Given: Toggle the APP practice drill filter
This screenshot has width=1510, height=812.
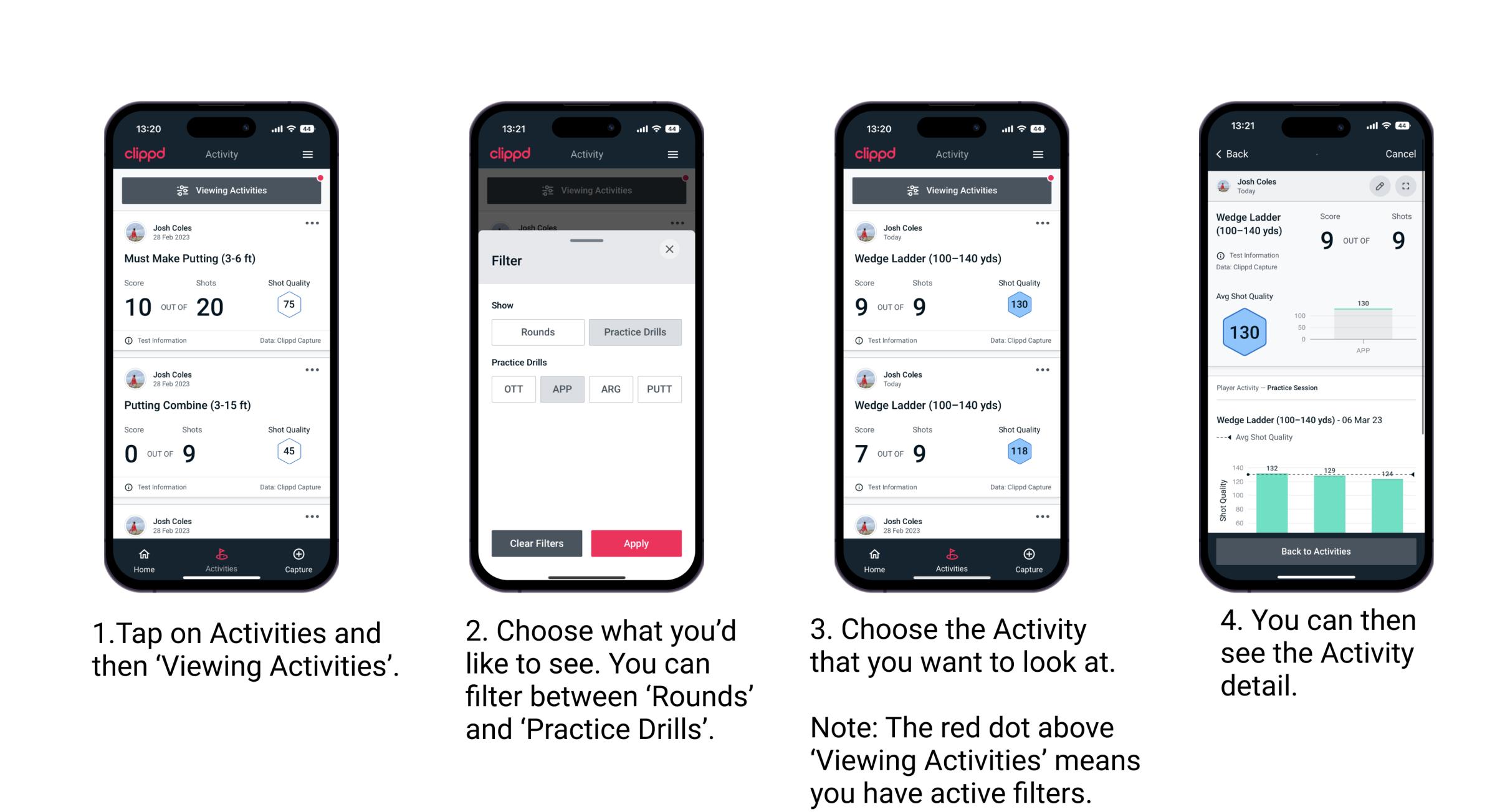Looking at the screenshot, I should tap(561, 389).
